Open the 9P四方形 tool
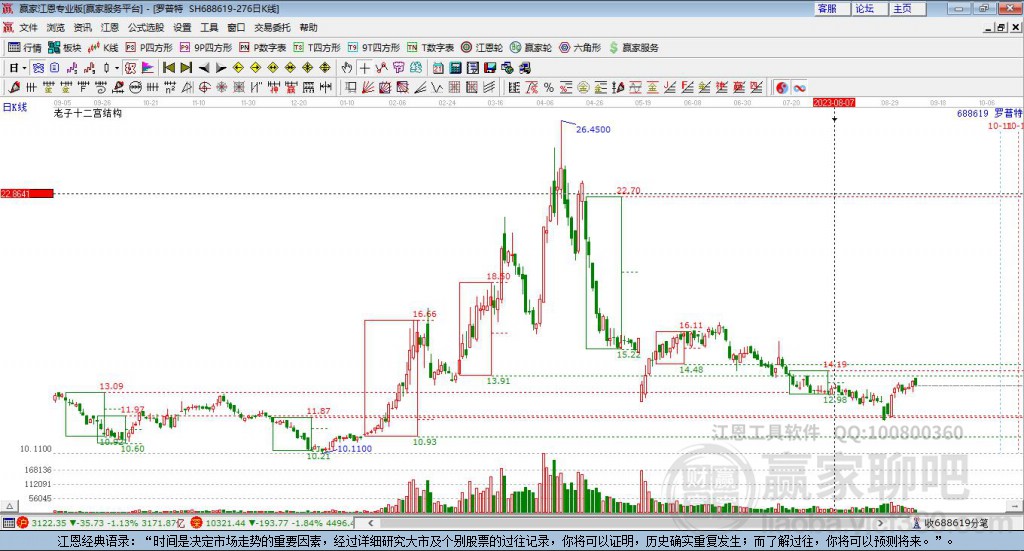The width and height of the screenshot is (1024, 551). 206,48
